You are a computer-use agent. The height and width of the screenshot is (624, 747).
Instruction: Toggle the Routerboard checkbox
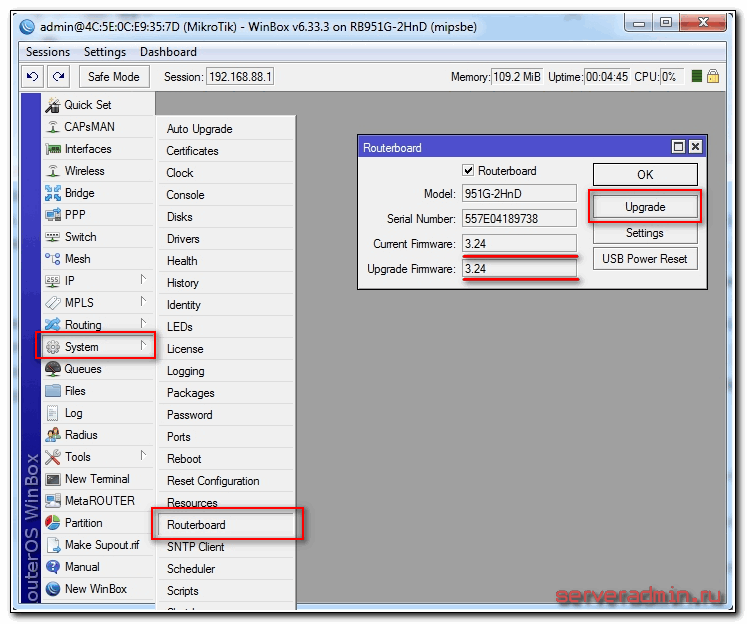click(x=468, y=171)
